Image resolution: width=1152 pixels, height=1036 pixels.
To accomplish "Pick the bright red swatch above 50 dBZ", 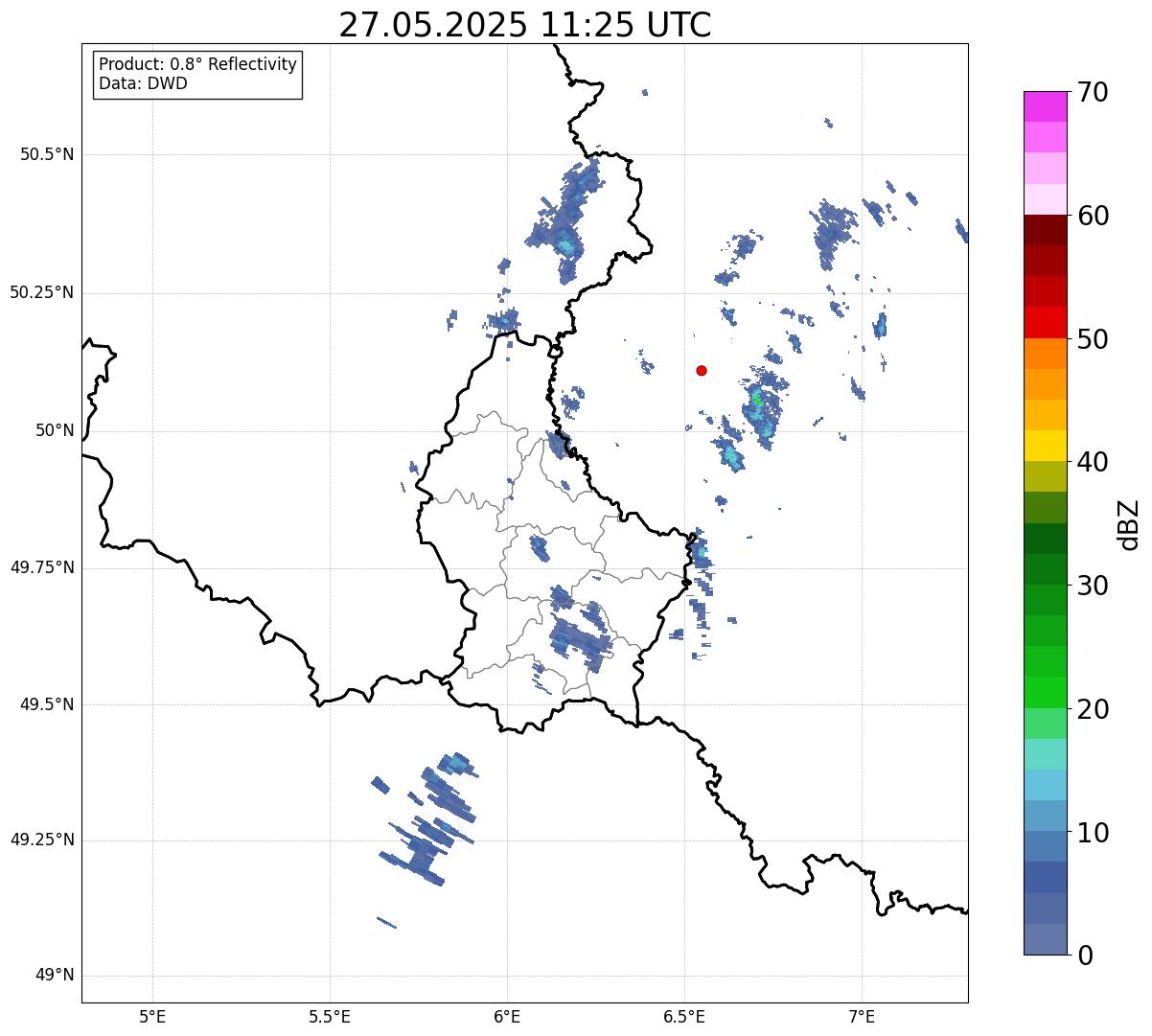I will pyautogui.click(x=1045, y=322).
